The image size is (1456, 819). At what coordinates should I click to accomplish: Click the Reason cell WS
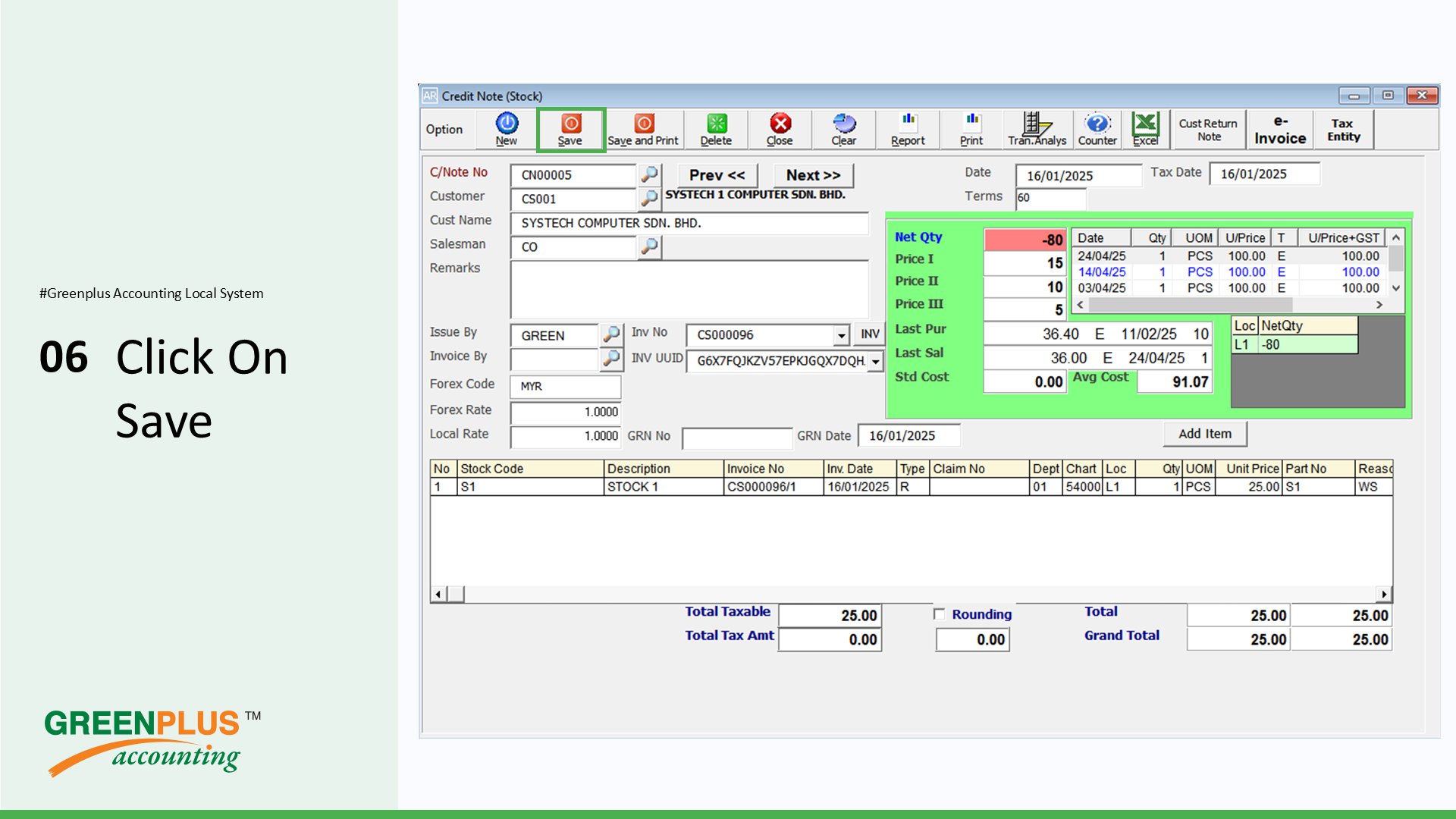[1373, 487]
